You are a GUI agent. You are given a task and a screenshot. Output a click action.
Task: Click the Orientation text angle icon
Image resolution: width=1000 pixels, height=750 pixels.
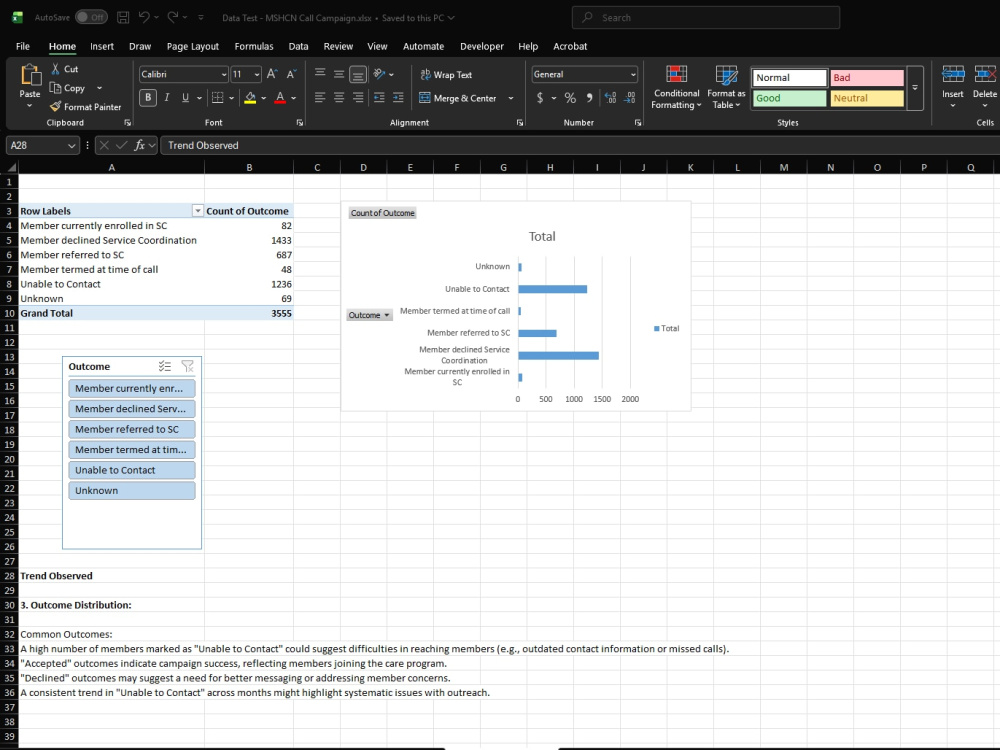click(379, 74)
